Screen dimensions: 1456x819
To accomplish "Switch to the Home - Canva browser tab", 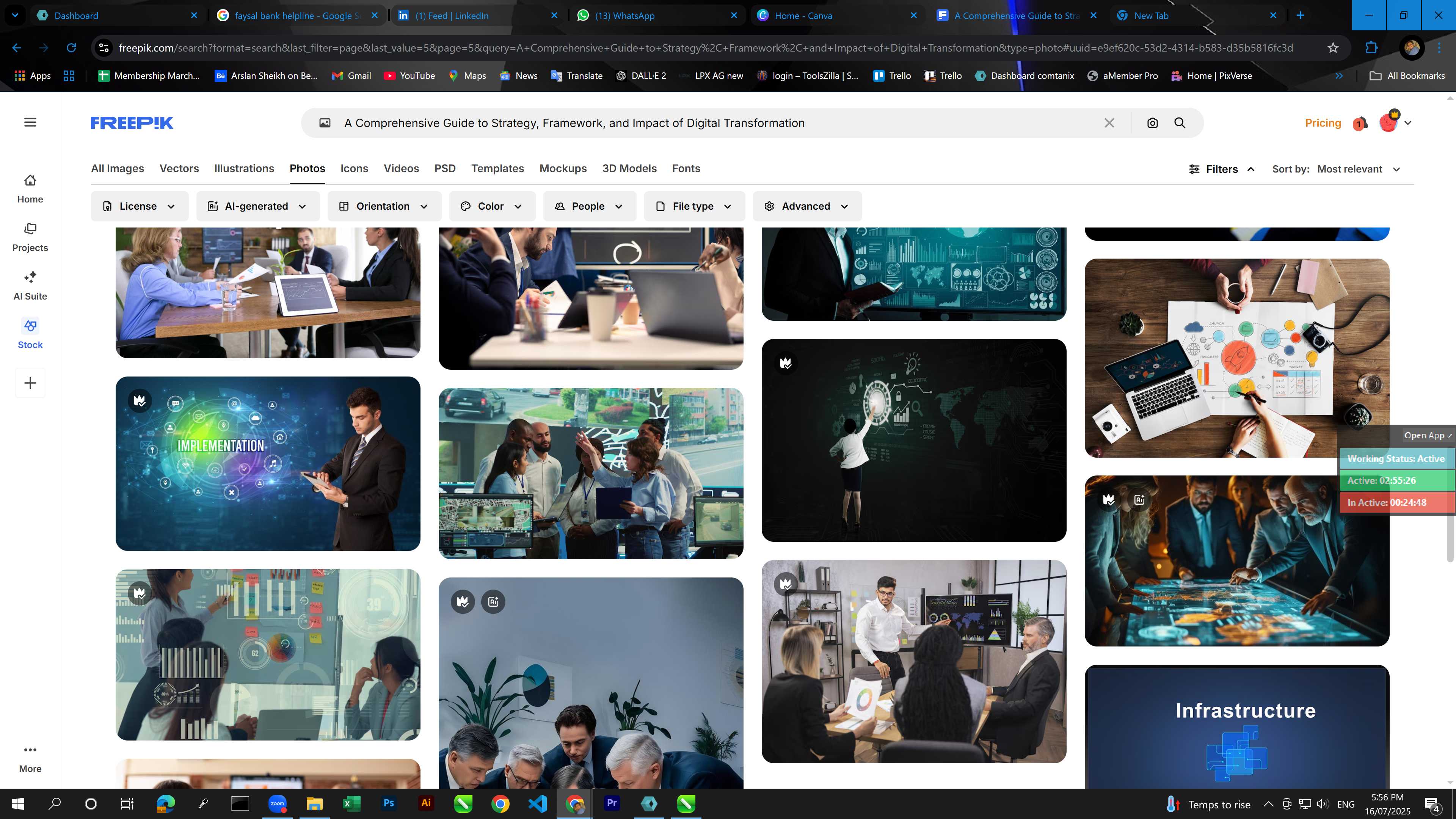I will (837, 15).
